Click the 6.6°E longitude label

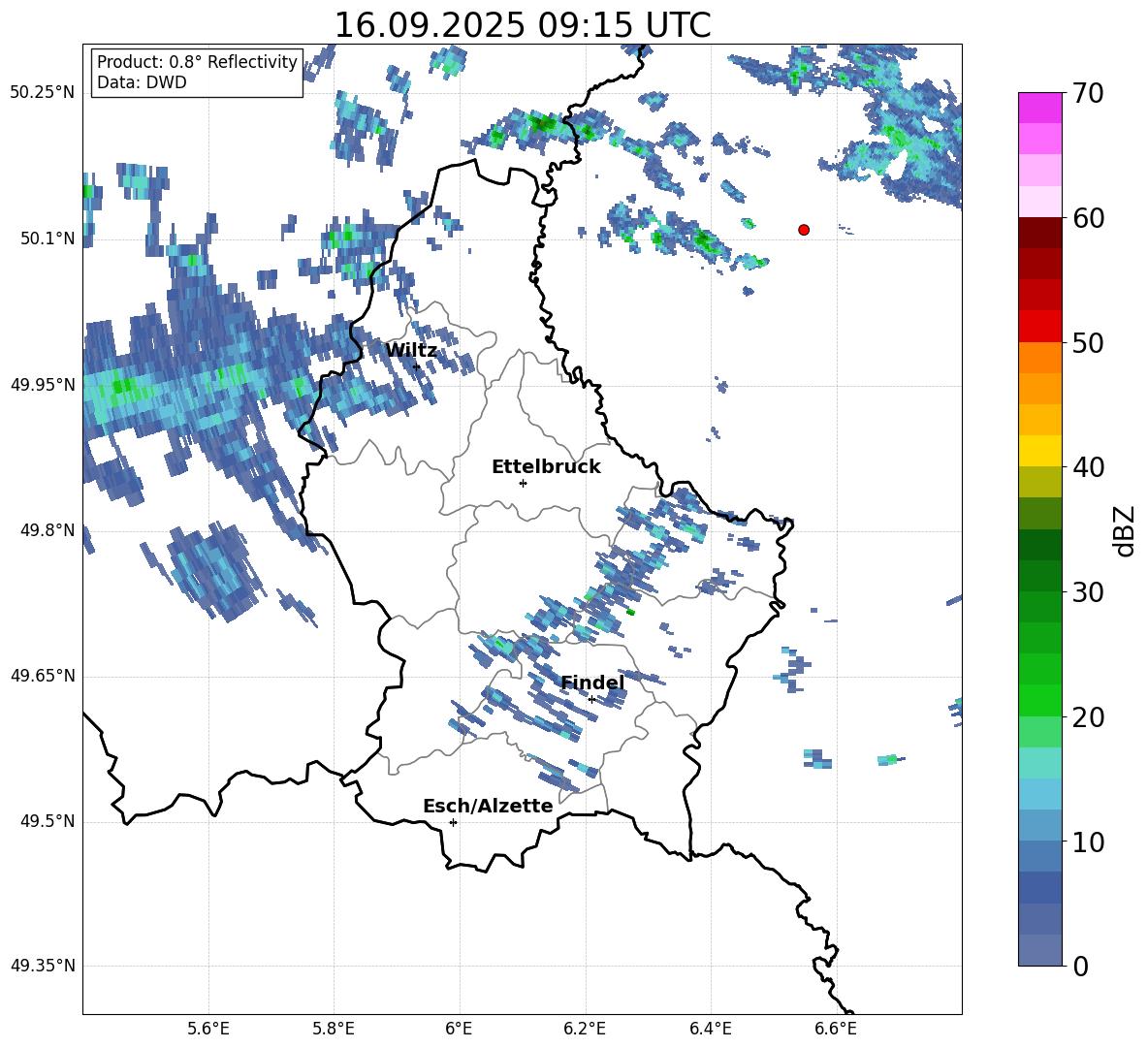click(836, 1029)
